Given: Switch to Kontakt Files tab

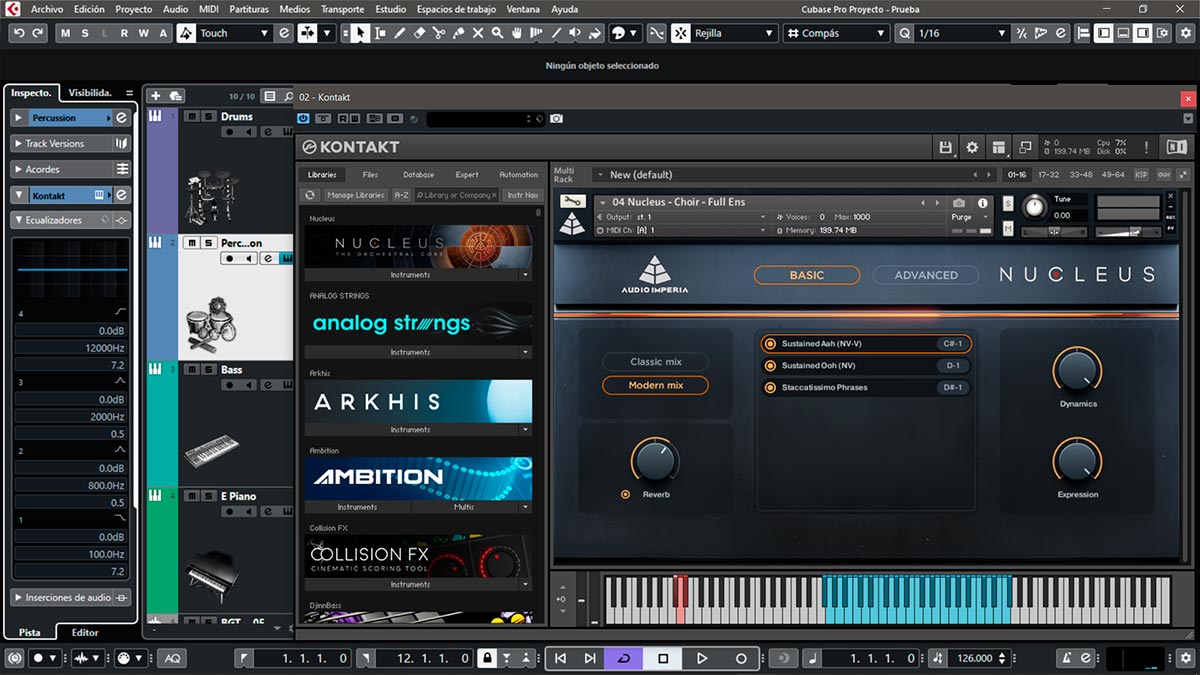Looking at the screenshot, I should pos(370,174).
